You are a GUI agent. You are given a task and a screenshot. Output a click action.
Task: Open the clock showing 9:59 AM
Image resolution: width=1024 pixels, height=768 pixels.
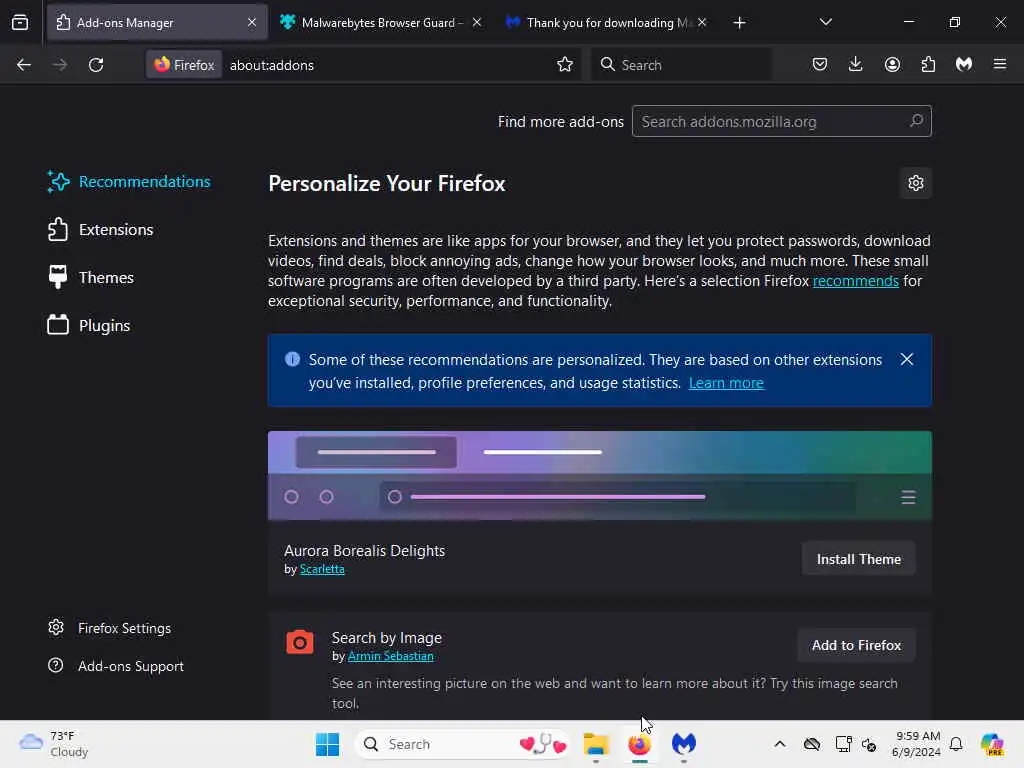pos(916,744)
